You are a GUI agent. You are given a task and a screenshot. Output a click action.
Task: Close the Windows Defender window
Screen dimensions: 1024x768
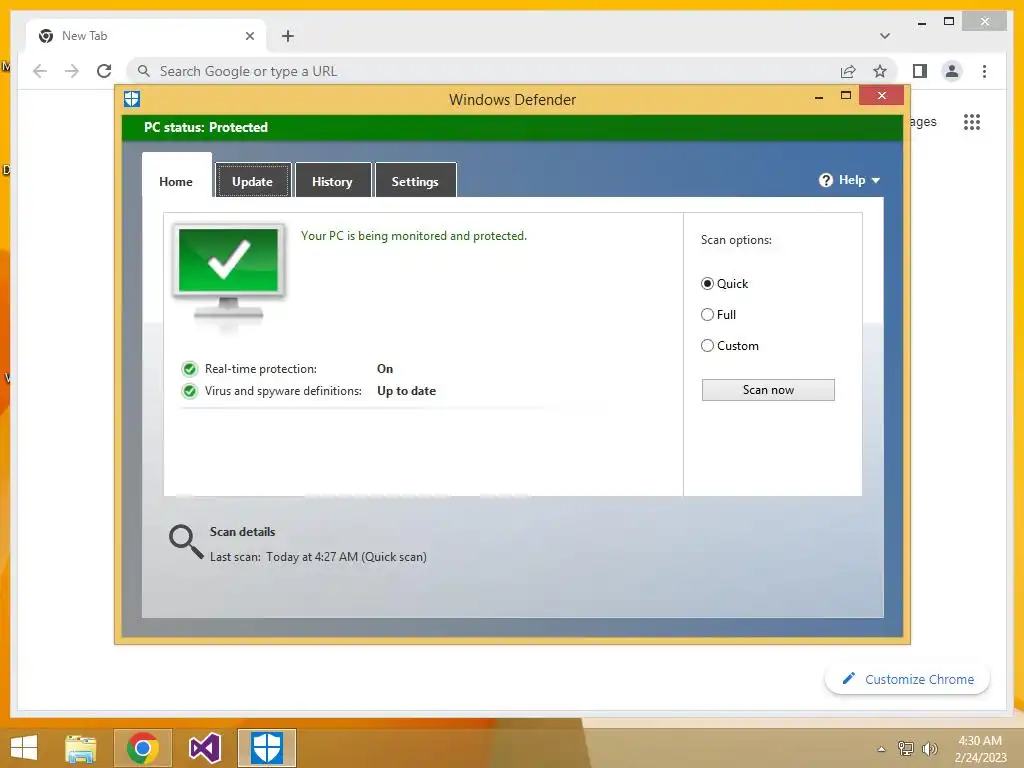click(x=882, y=96)
